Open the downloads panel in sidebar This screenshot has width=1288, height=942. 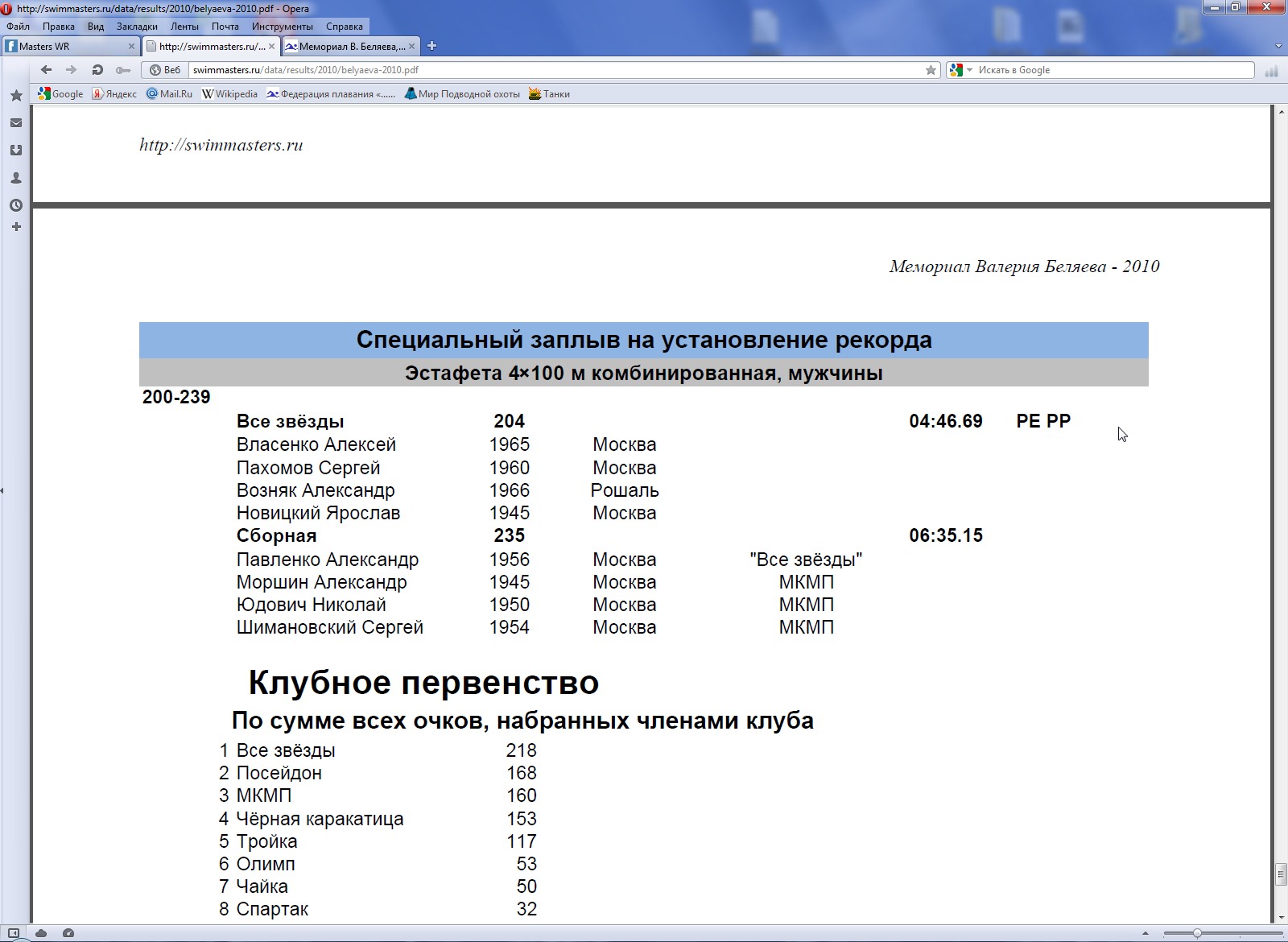[x=15, y=151]
